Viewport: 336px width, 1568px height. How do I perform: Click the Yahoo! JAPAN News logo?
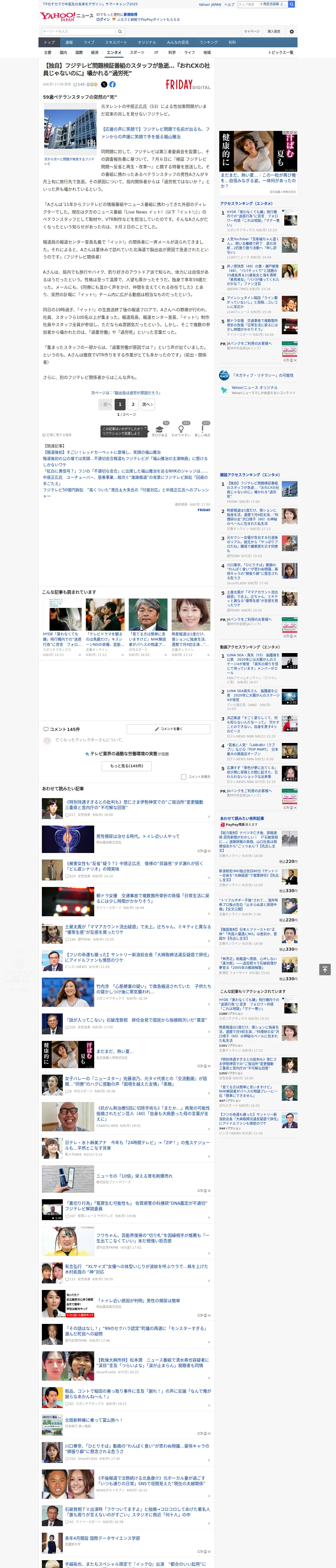tap(66, 16)
